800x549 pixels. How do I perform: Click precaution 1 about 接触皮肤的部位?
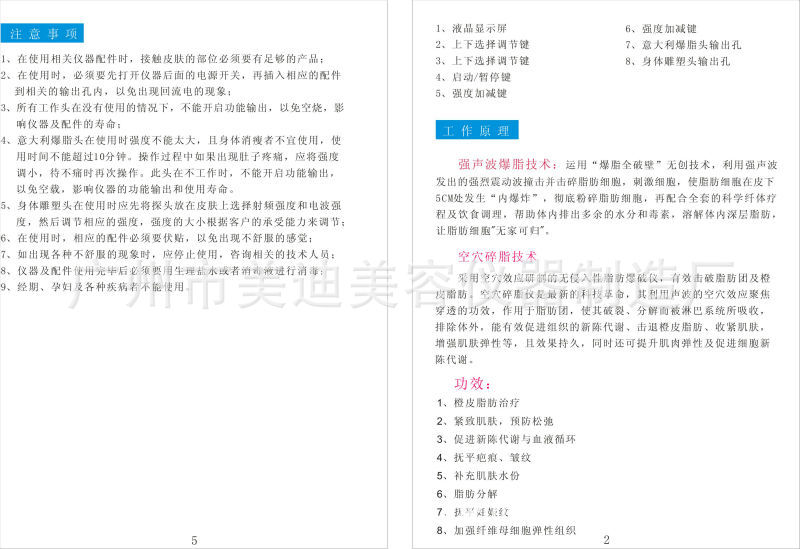(162, 59)
